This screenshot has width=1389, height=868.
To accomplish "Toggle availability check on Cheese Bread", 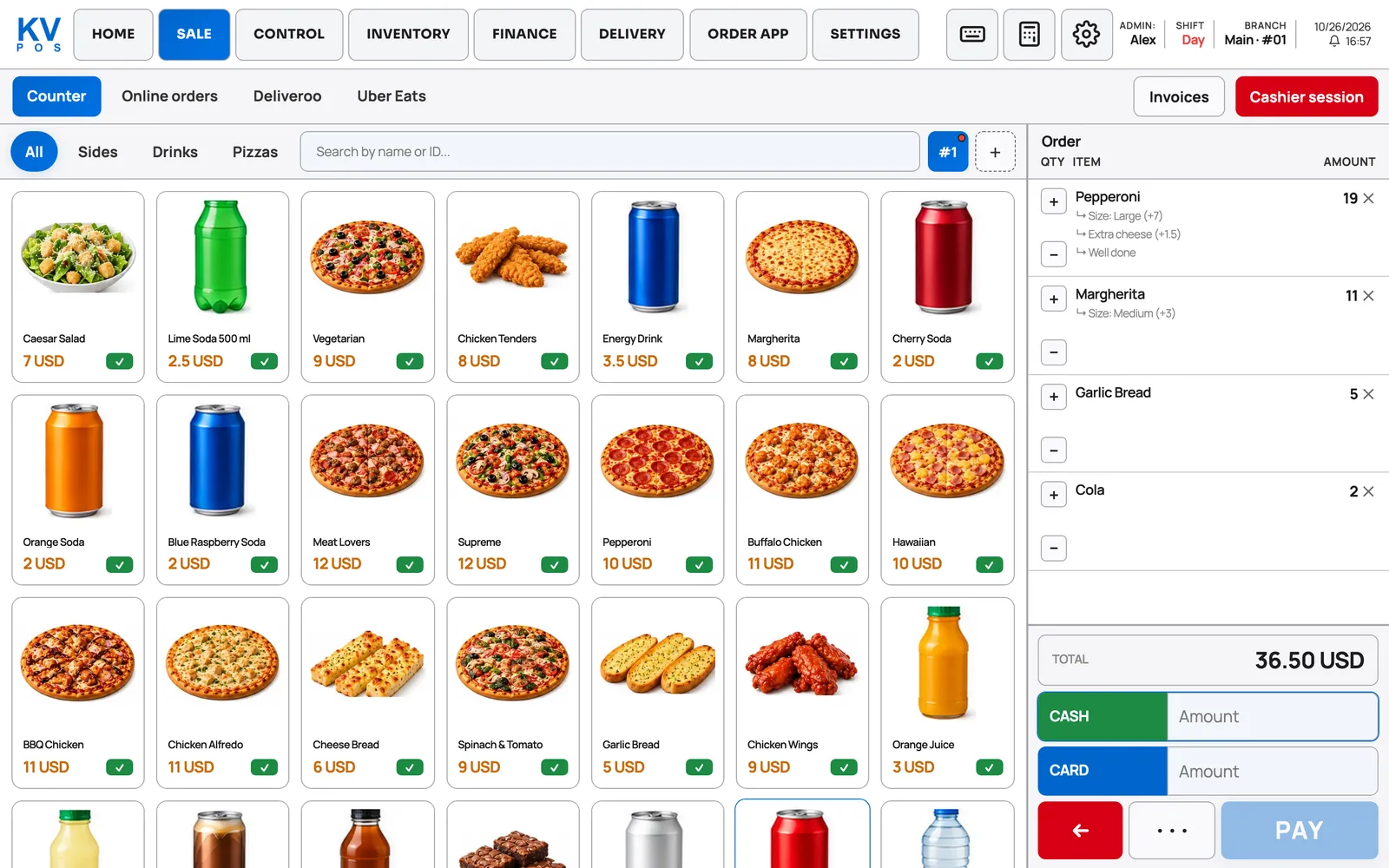I will tap(410, 767).
